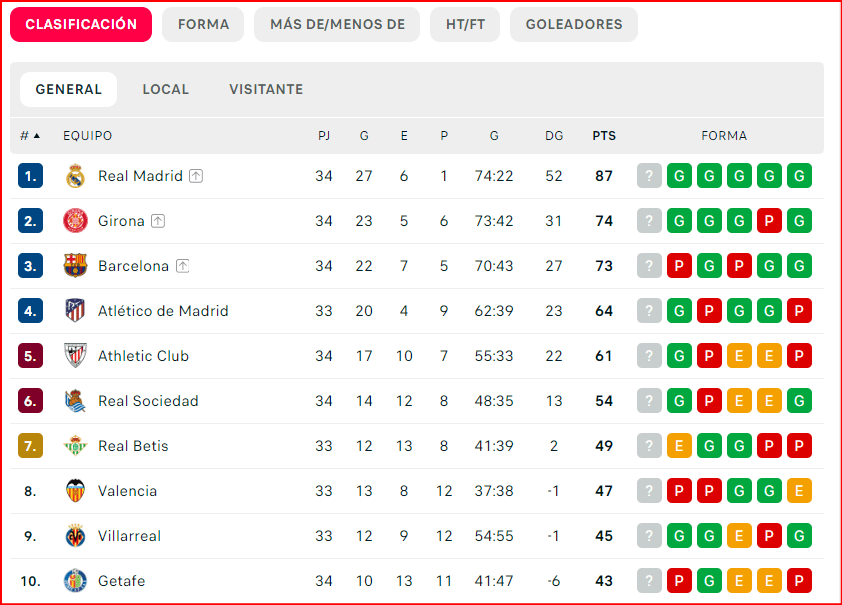Switch to the Goleadores tab
Image resolution: width=842 pixels, height=605 pixels.
[x=573, y=24]
